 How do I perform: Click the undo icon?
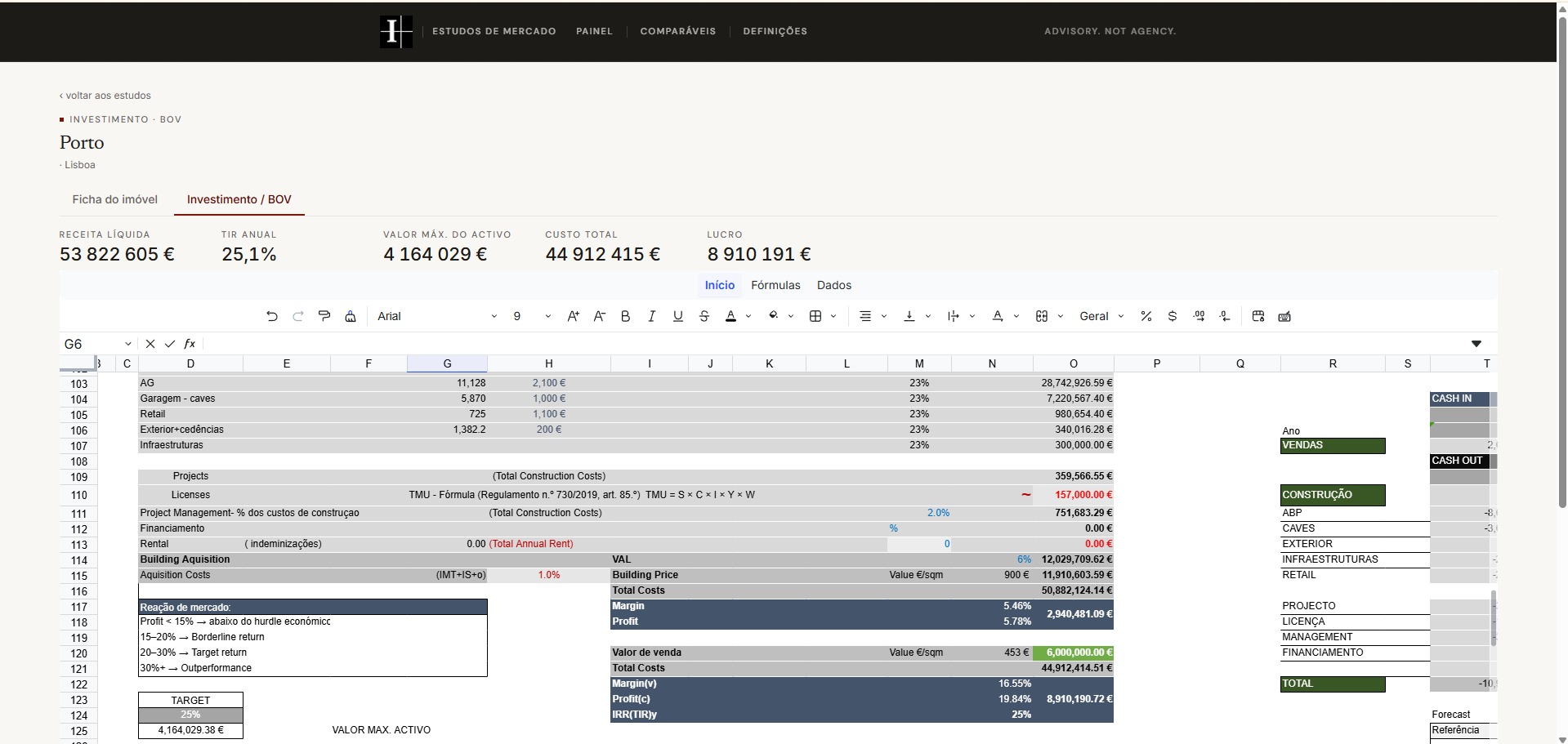point(272,316)
